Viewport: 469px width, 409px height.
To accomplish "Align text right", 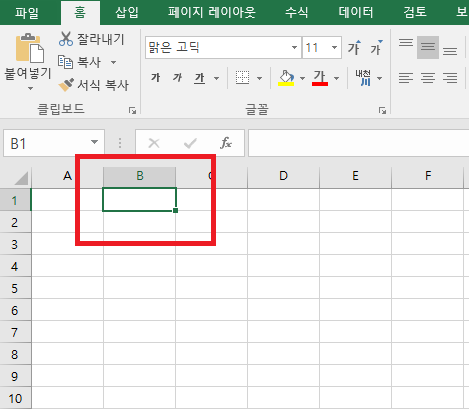I will point(450,78).
